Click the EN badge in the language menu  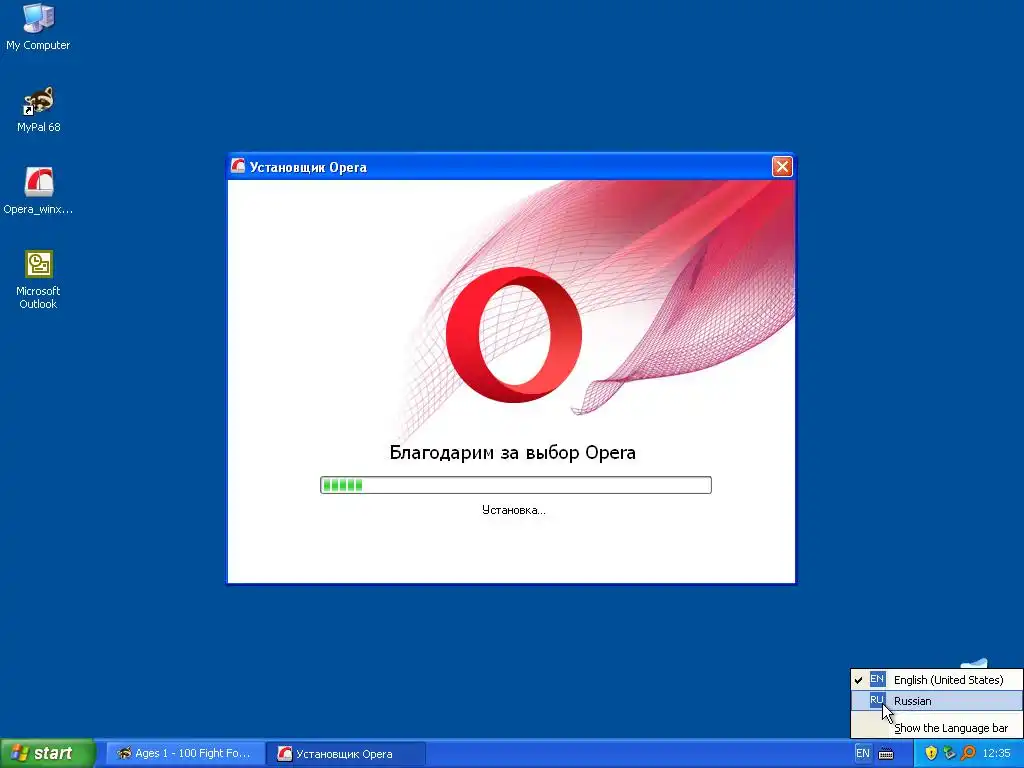(x=877, y=679)
